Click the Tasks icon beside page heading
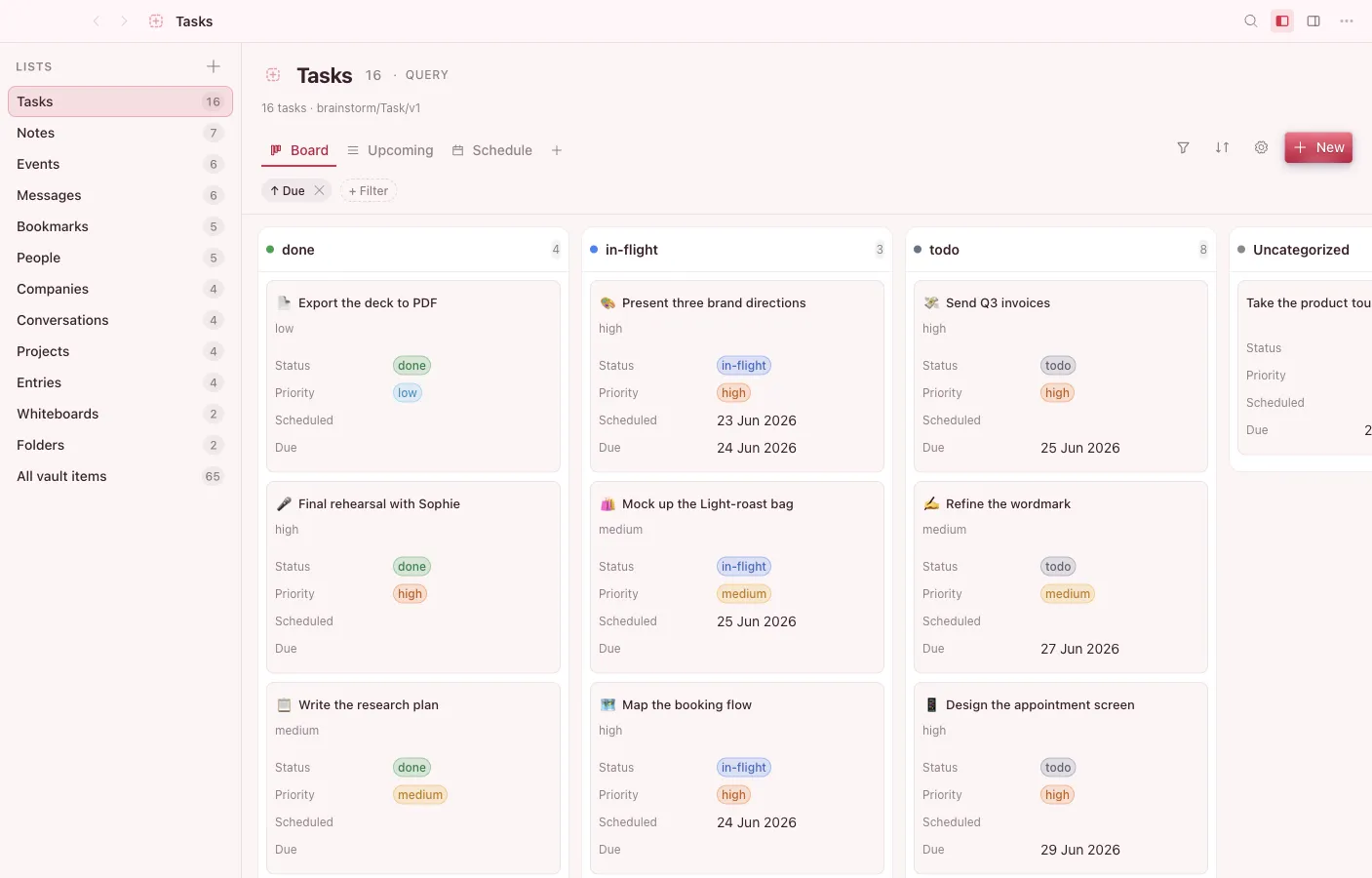1372x878 pixels. [x=273, y=75]
